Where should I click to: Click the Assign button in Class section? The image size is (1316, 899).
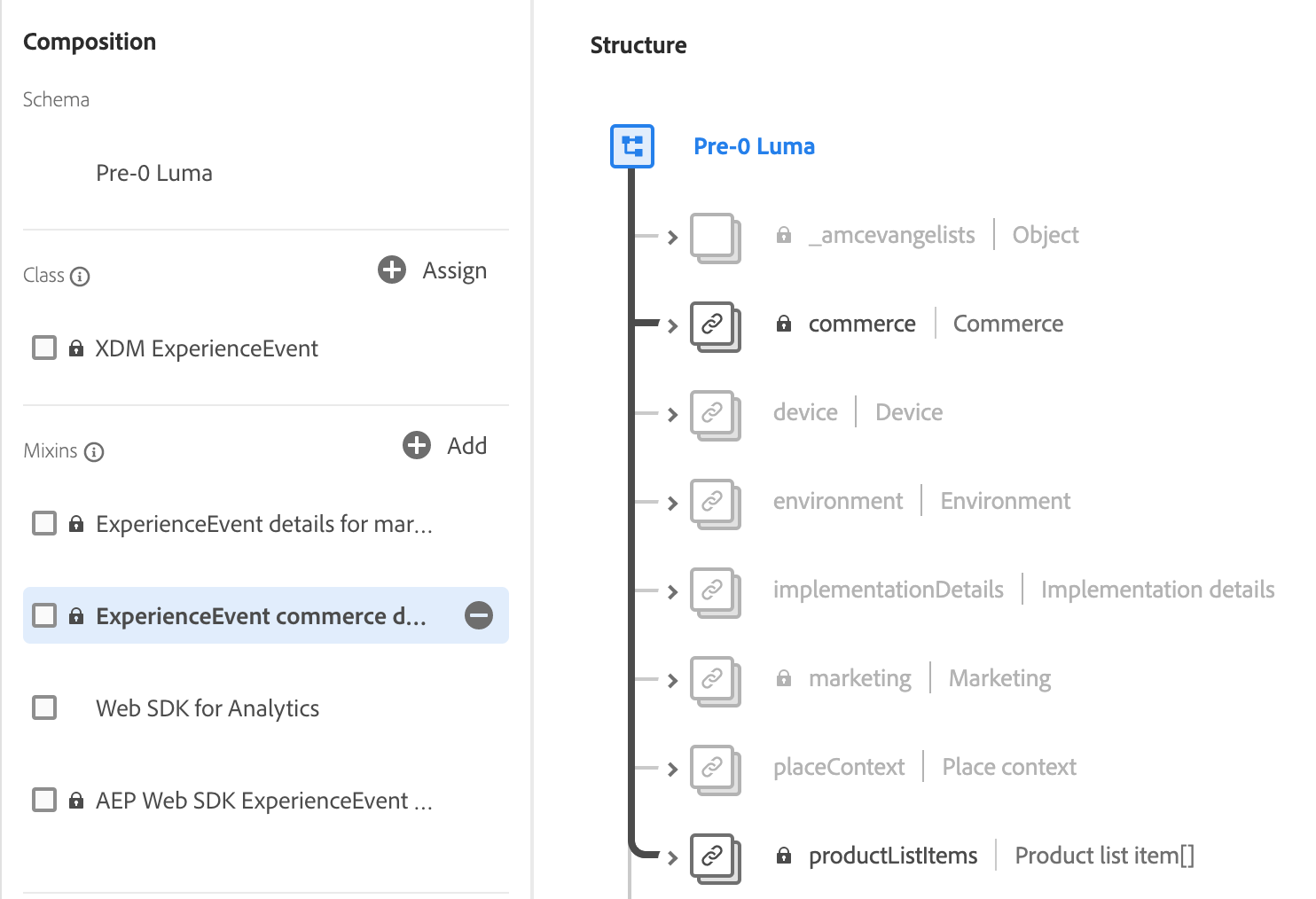432,270
